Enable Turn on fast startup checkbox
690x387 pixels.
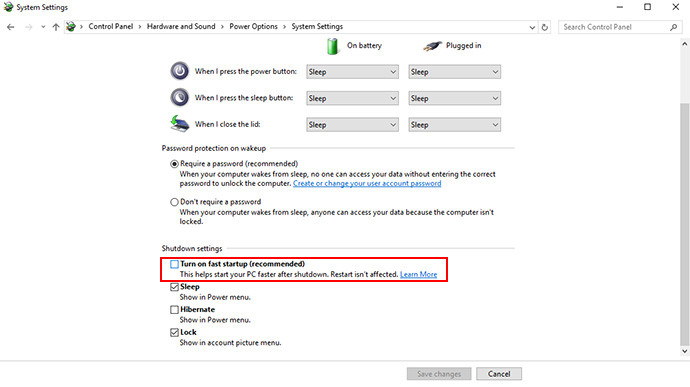pyautogui.click(x=174, y=264)
